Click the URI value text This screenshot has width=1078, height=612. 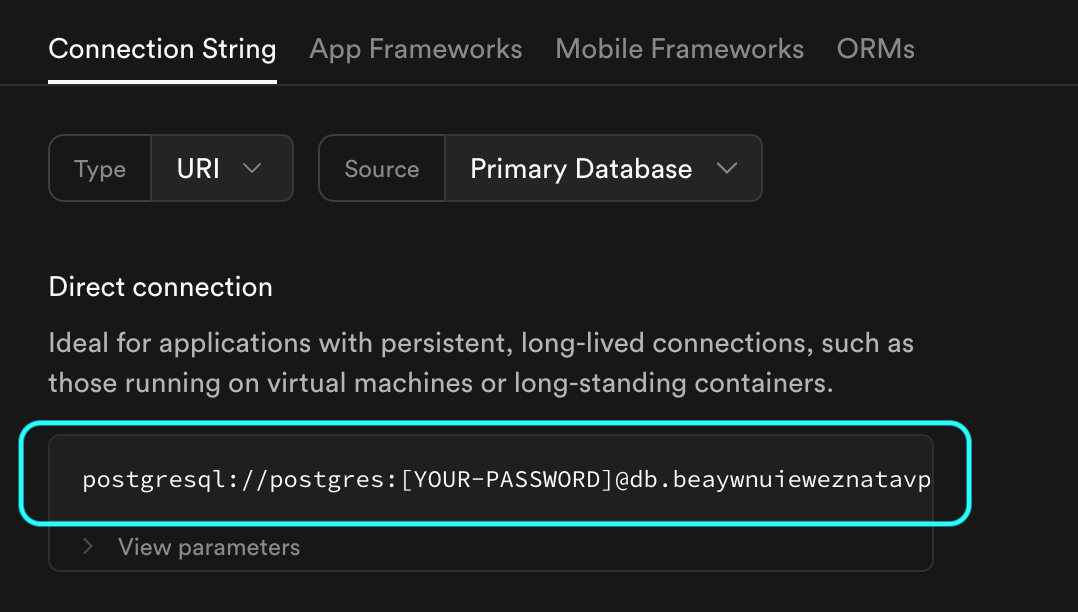(198, 168)
